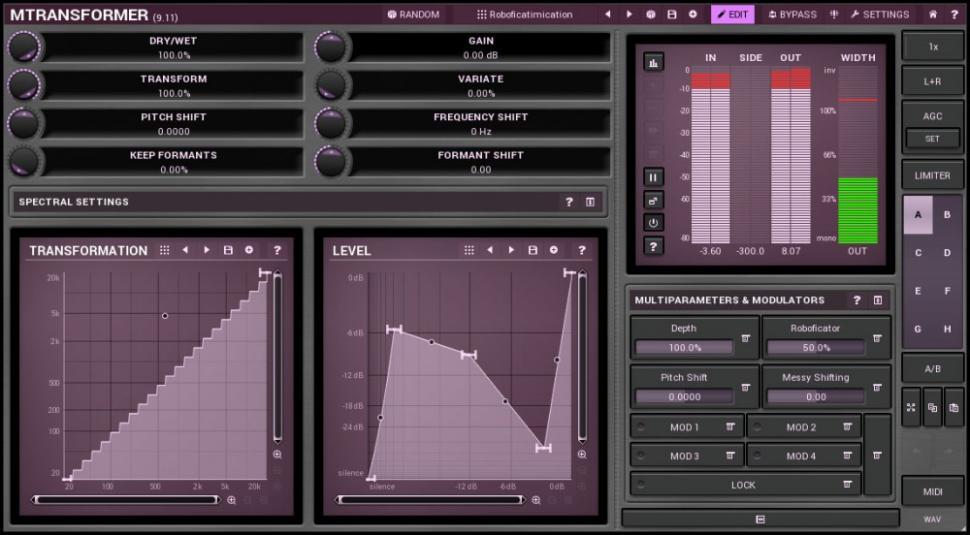
Task: Collapse the Spectral Settings section
Action: point(590,202)
